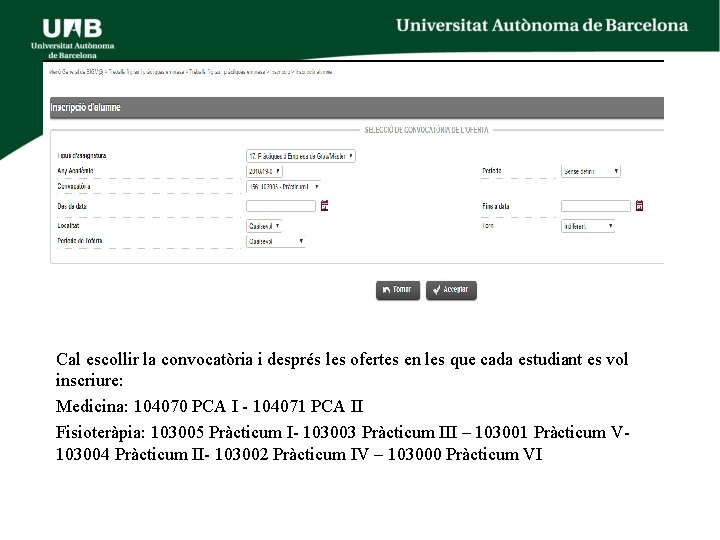Click the UAB logo in the header
This screenshot has width=720, height=540.
coord(73,39)
